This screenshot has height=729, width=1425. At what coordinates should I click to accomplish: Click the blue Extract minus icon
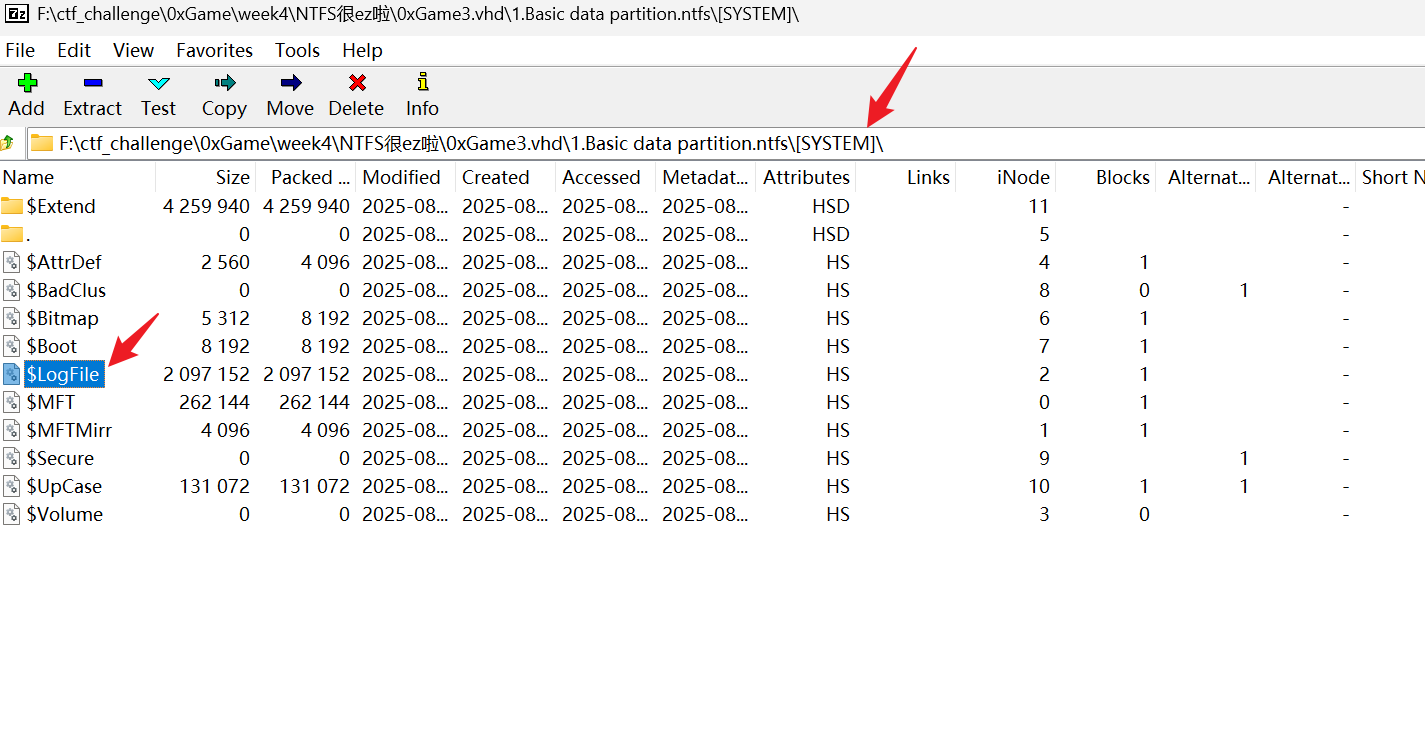click(92, 84)
